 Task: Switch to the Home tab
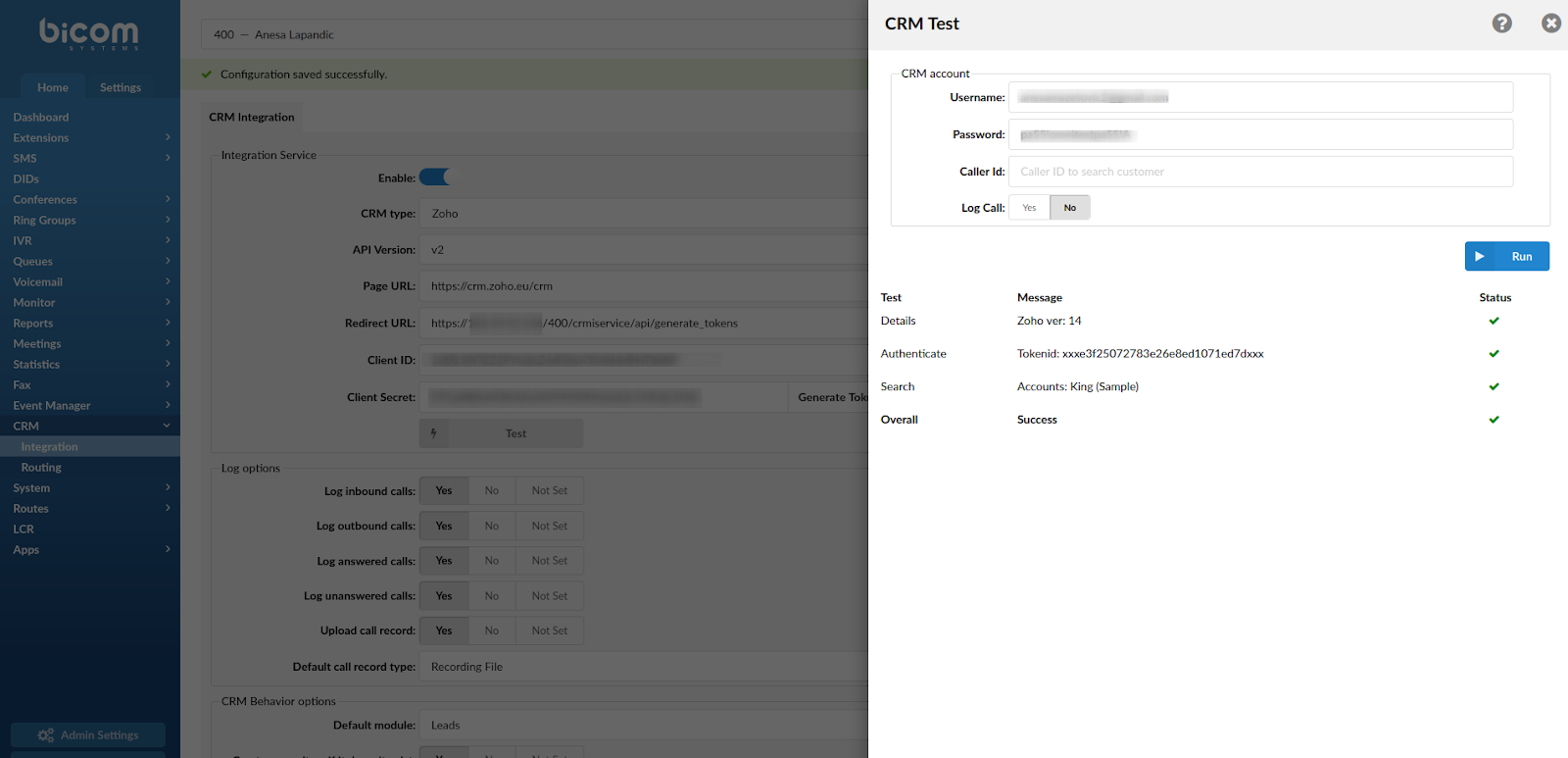click(53, 87)
